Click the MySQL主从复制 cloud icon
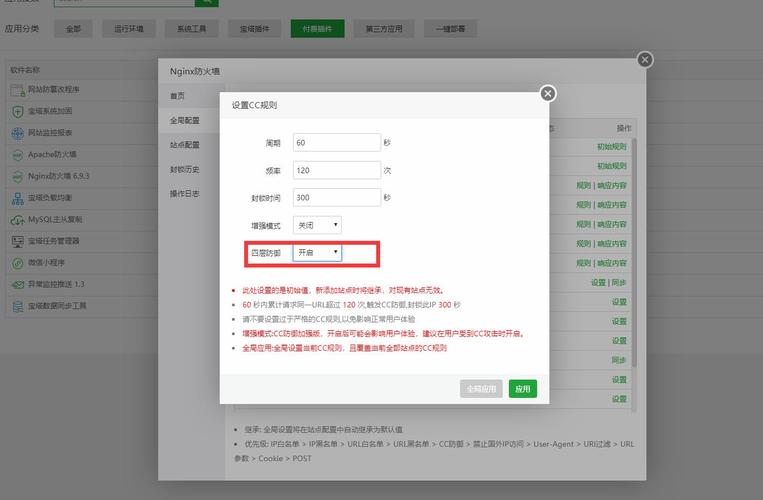The image size is (763, 500). pyautogui.click(x=18, y=220)
